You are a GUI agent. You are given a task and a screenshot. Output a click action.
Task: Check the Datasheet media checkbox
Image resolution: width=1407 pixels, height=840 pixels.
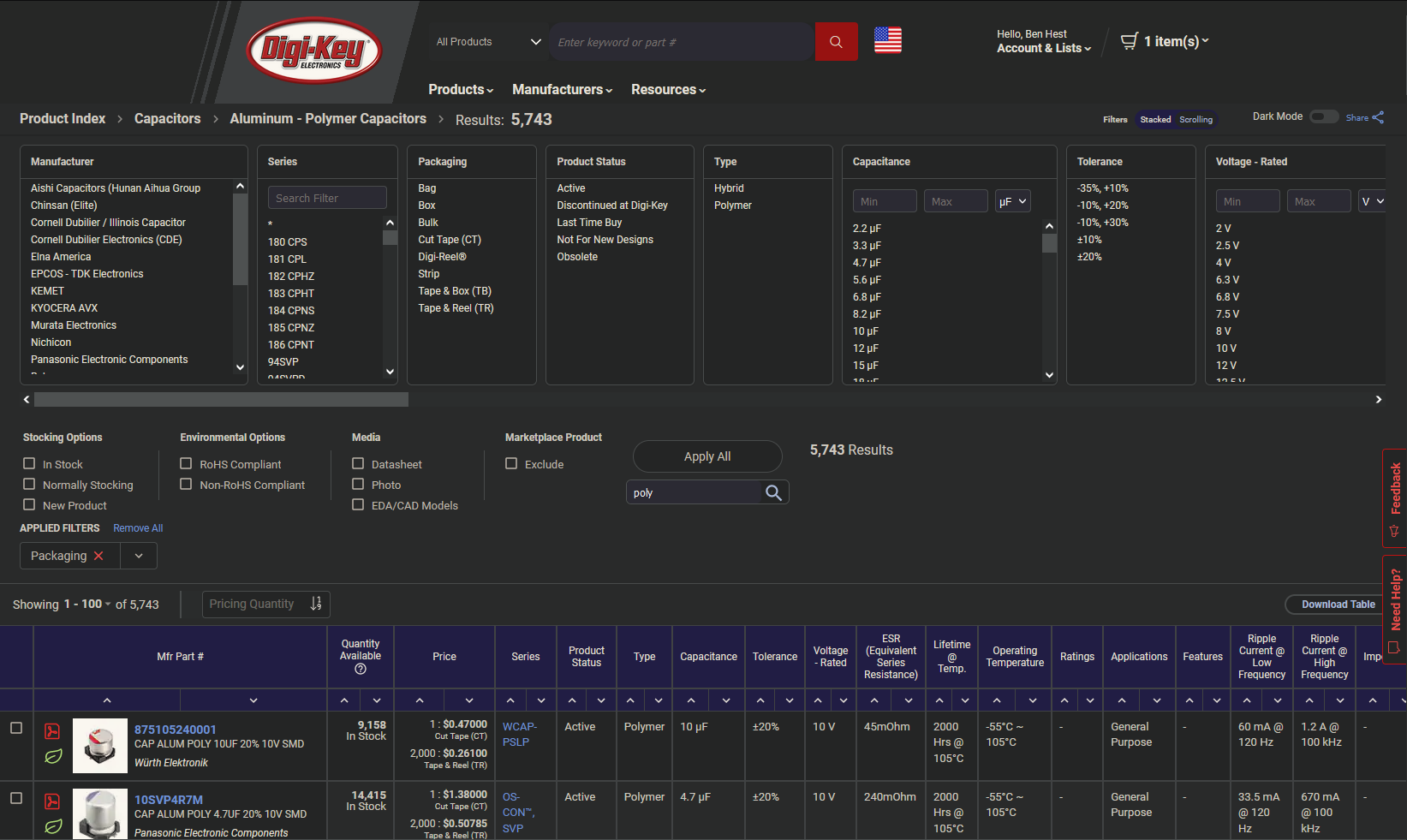[x=358, y=463]
